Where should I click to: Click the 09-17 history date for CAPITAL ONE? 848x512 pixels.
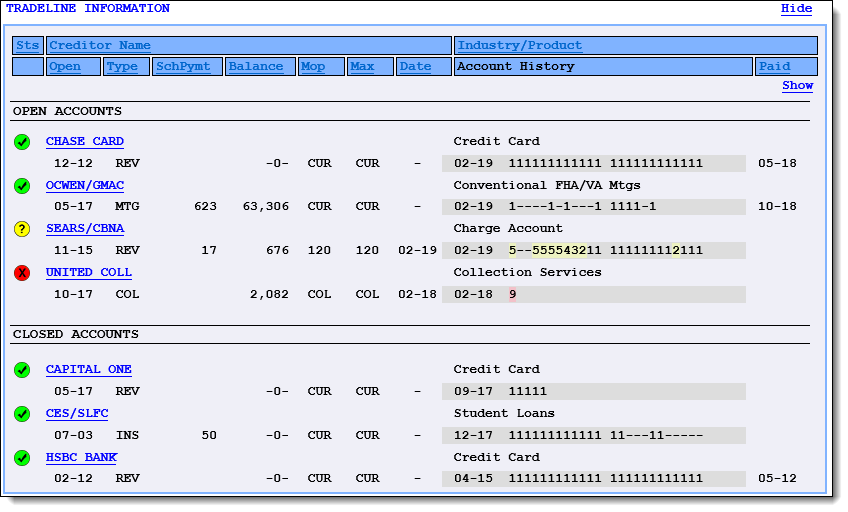473,391
